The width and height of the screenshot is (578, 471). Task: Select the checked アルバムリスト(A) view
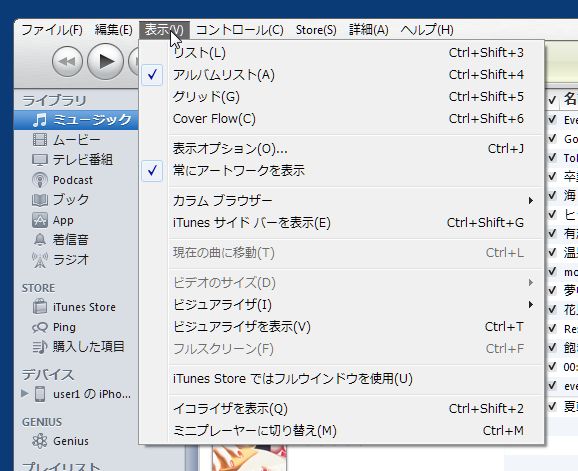[x=341, y=75]
